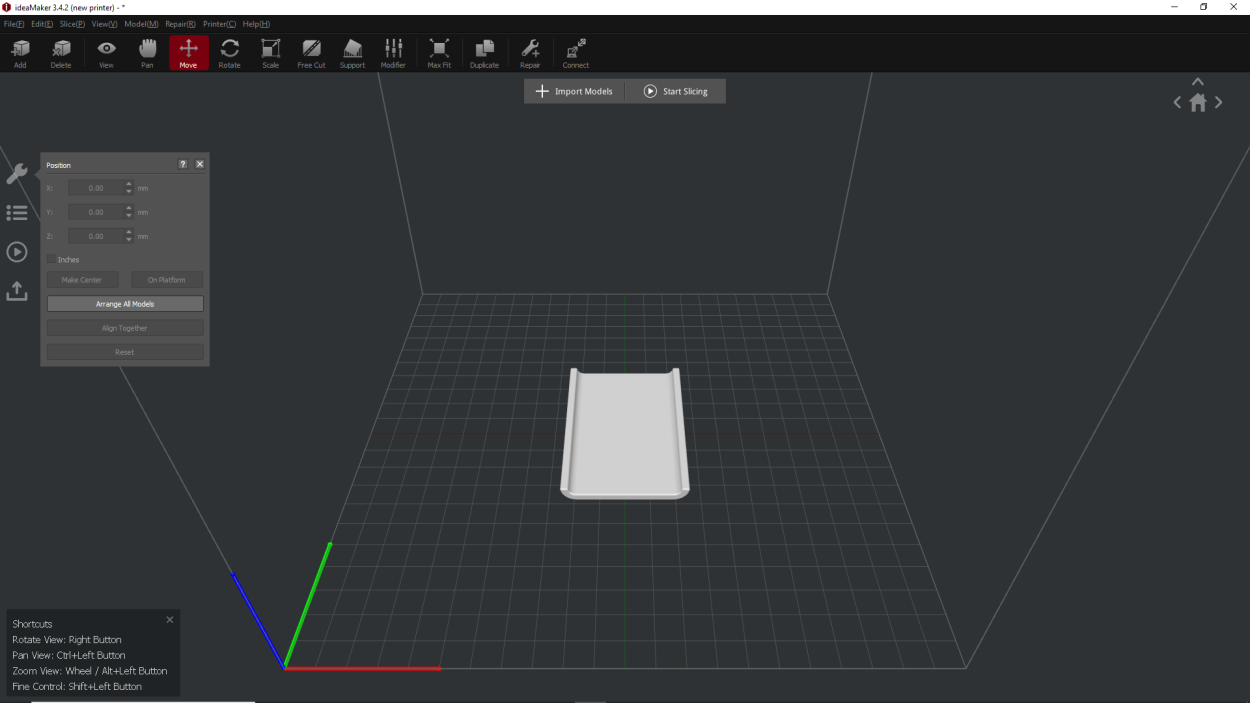Click the upload/export sidebar icon
The width and height of the screenshot is (1250, 703).
tap(16, 291)
